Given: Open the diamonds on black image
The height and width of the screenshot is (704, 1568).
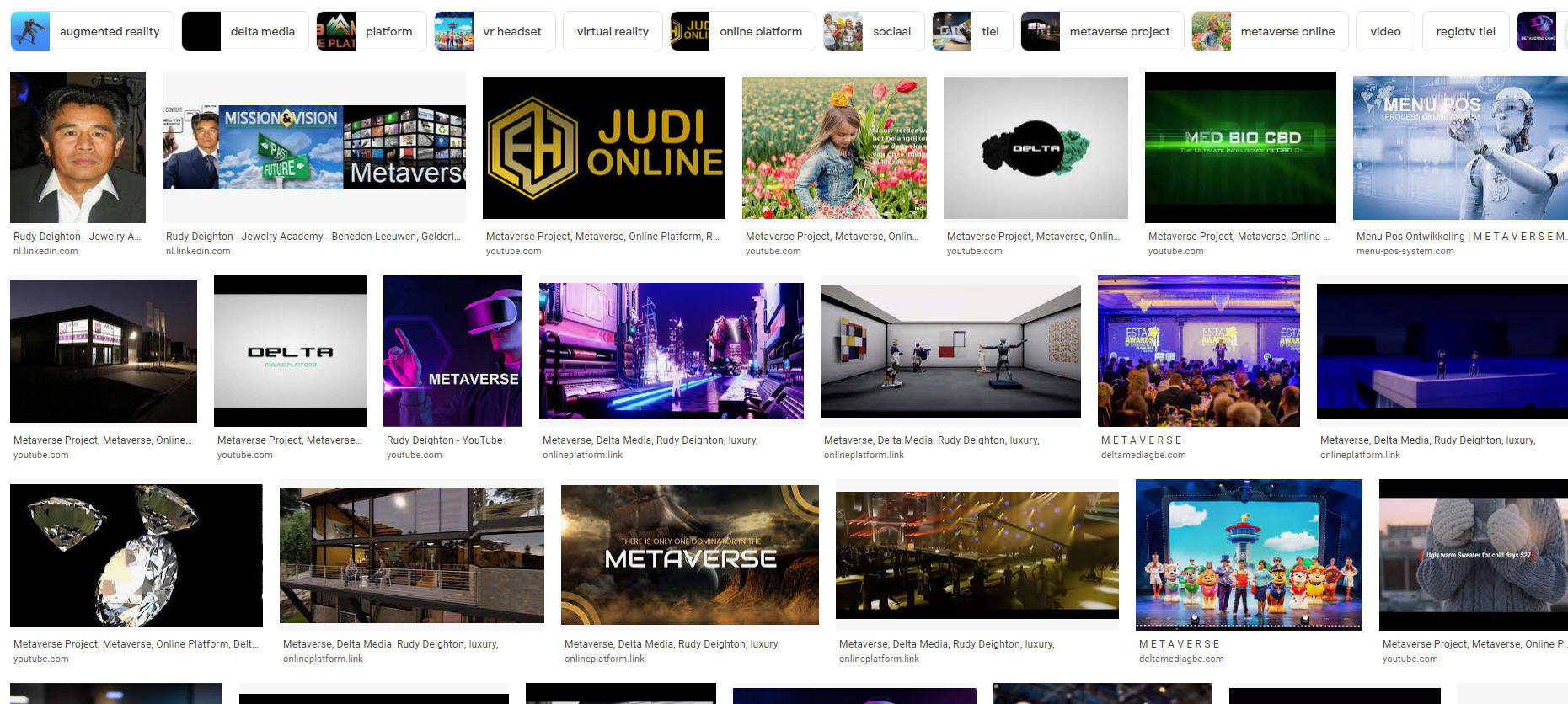Looking at the screenshot, I should (x=136, y=555).
